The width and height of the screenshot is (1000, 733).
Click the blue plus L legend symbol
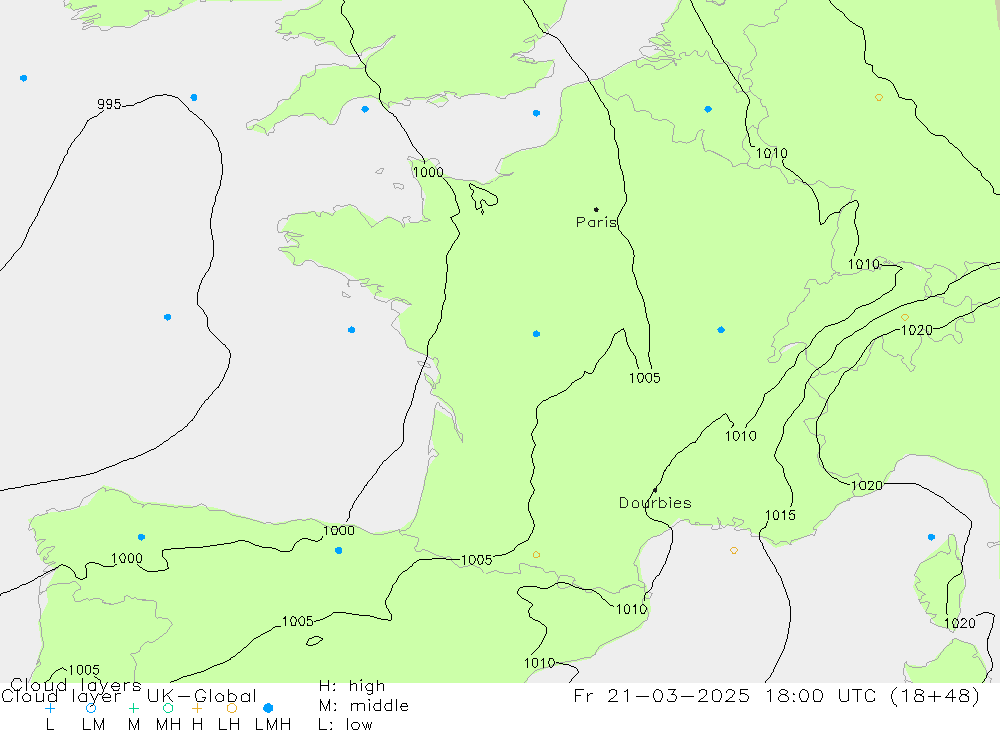(50, 708)
